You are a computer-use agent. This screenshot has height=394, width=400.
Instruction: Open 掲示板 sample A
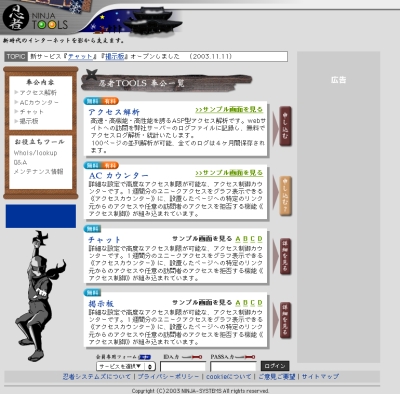coord(238,303)
